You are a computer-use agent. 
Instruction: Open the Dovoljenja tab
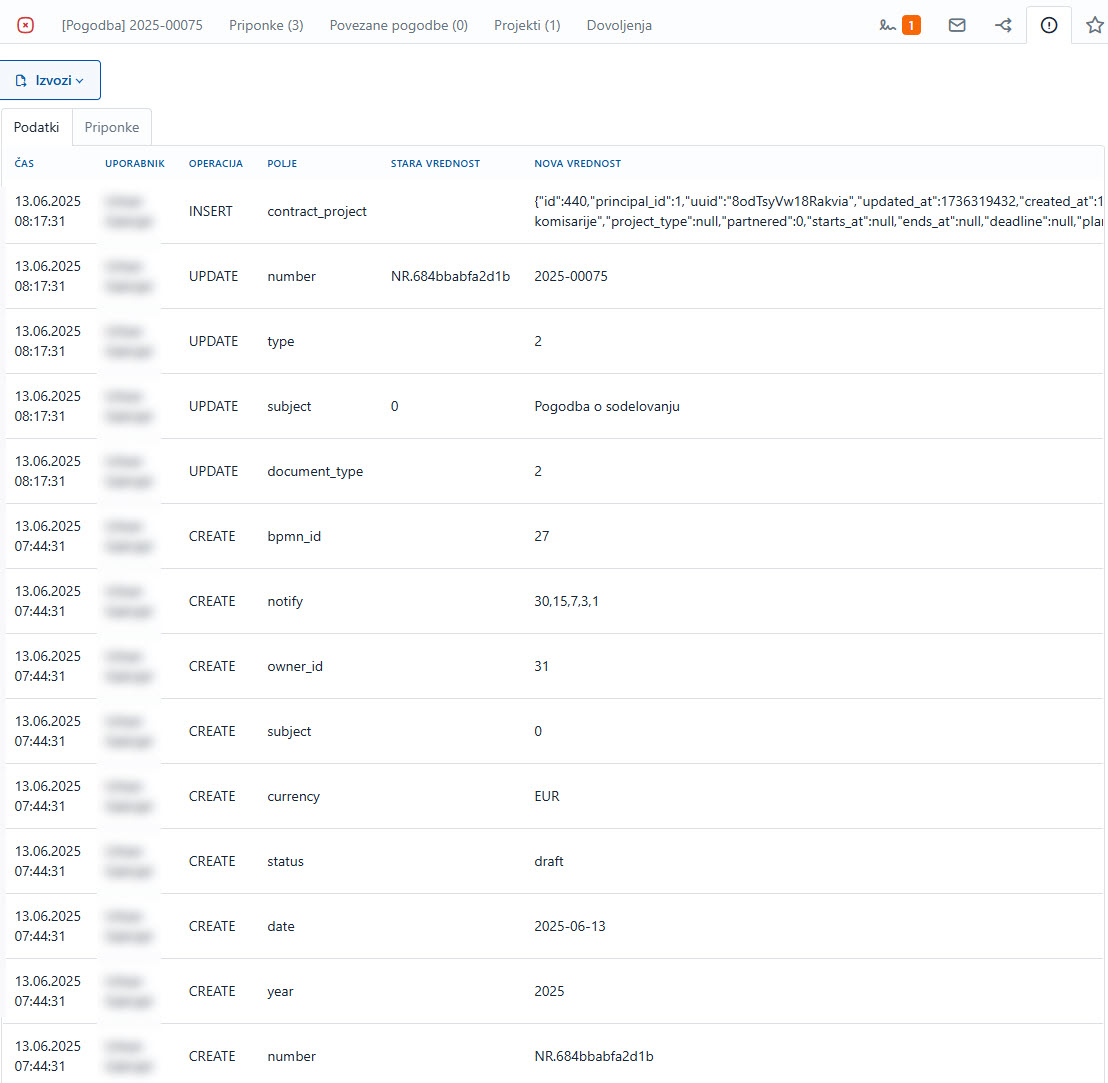pyautogui.click(x=619, y=25)
